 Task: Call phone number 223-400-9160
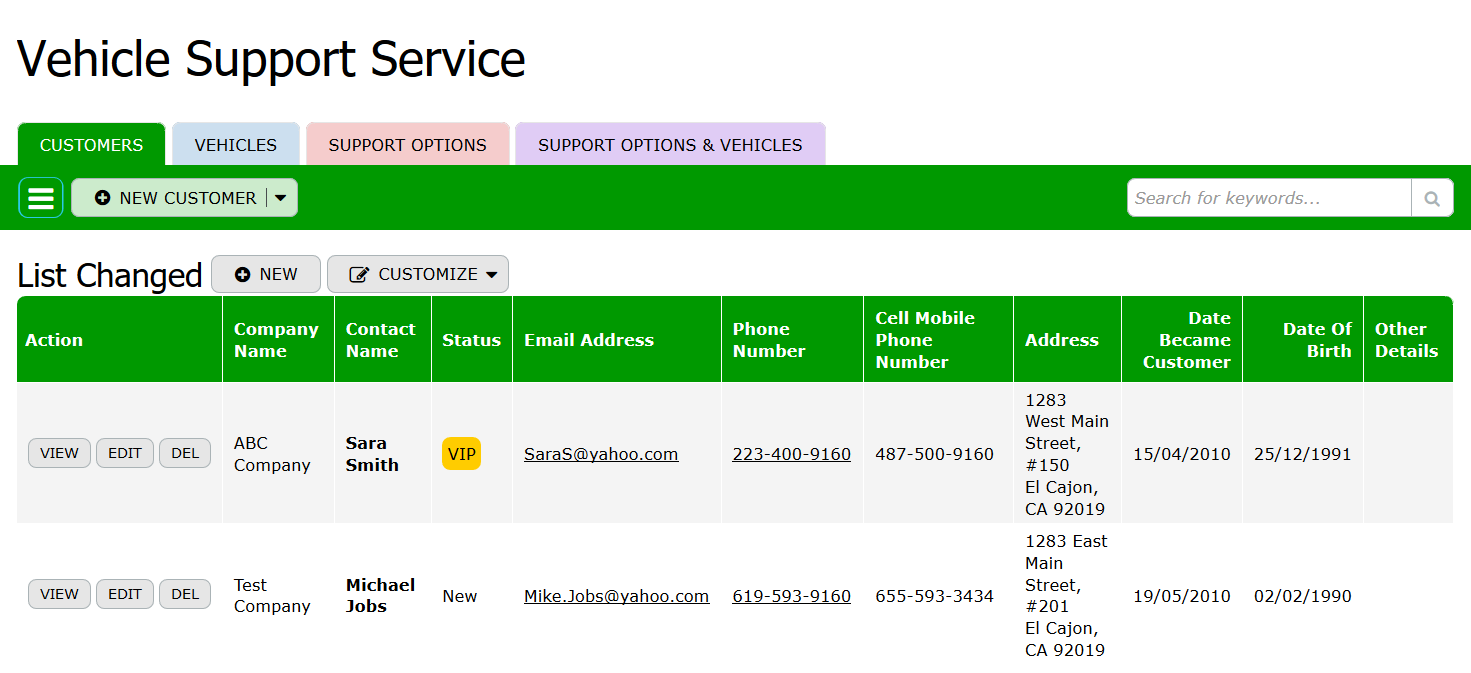(791, 454)
